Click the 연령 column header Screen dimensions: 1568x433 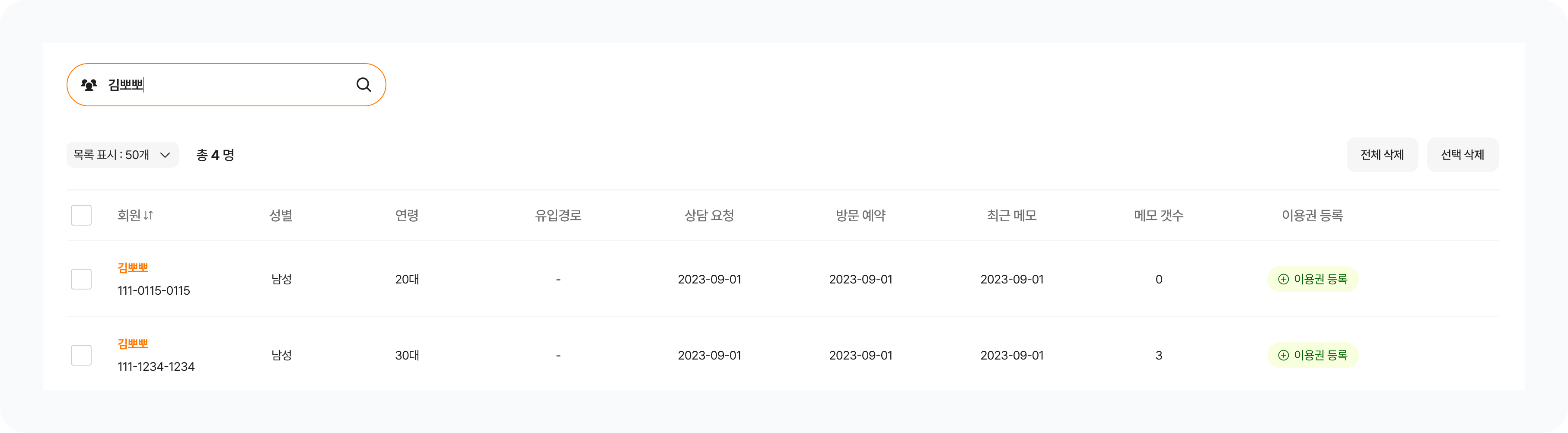[x=407, y=216]
